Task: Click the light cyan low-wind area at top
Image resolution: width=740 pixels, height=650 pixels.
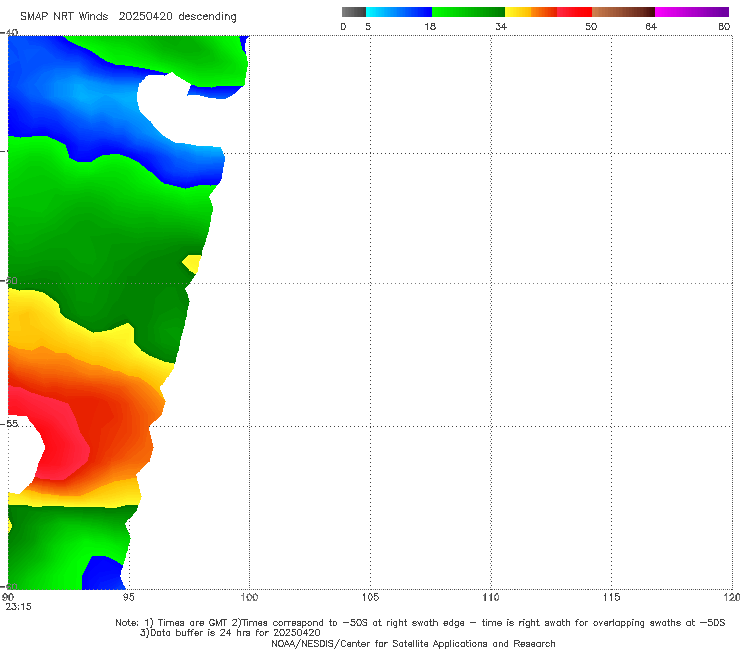Action: click(83, 94)
